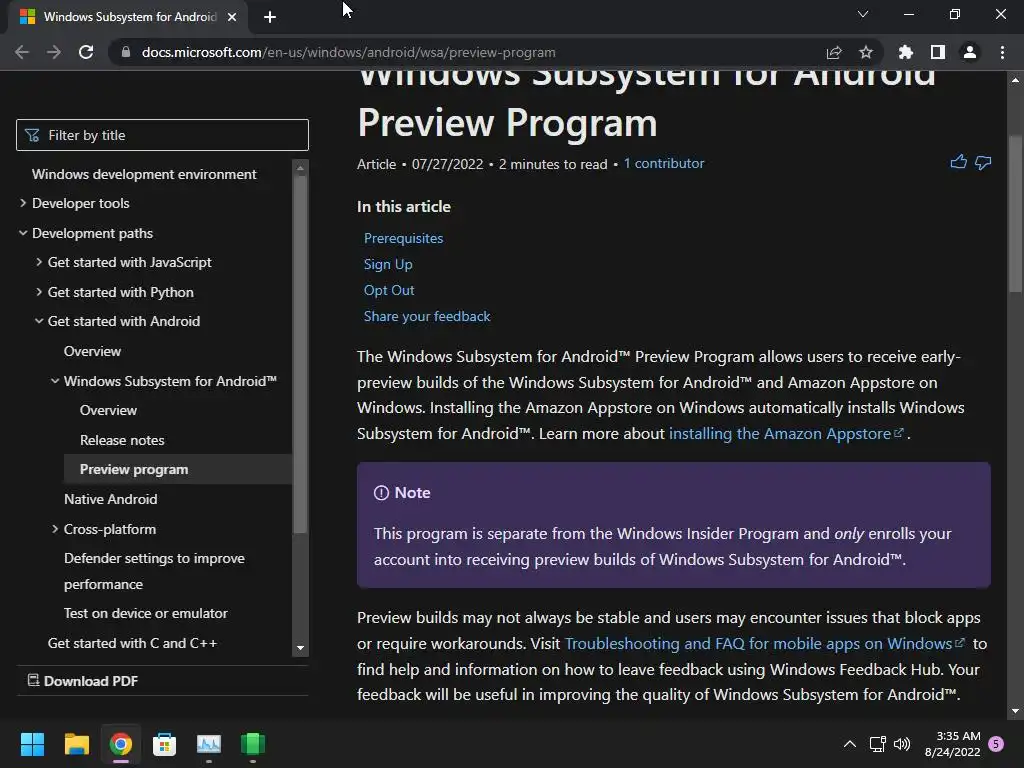Jump to Prerequisites section
1024x768 pixels.
403,238
